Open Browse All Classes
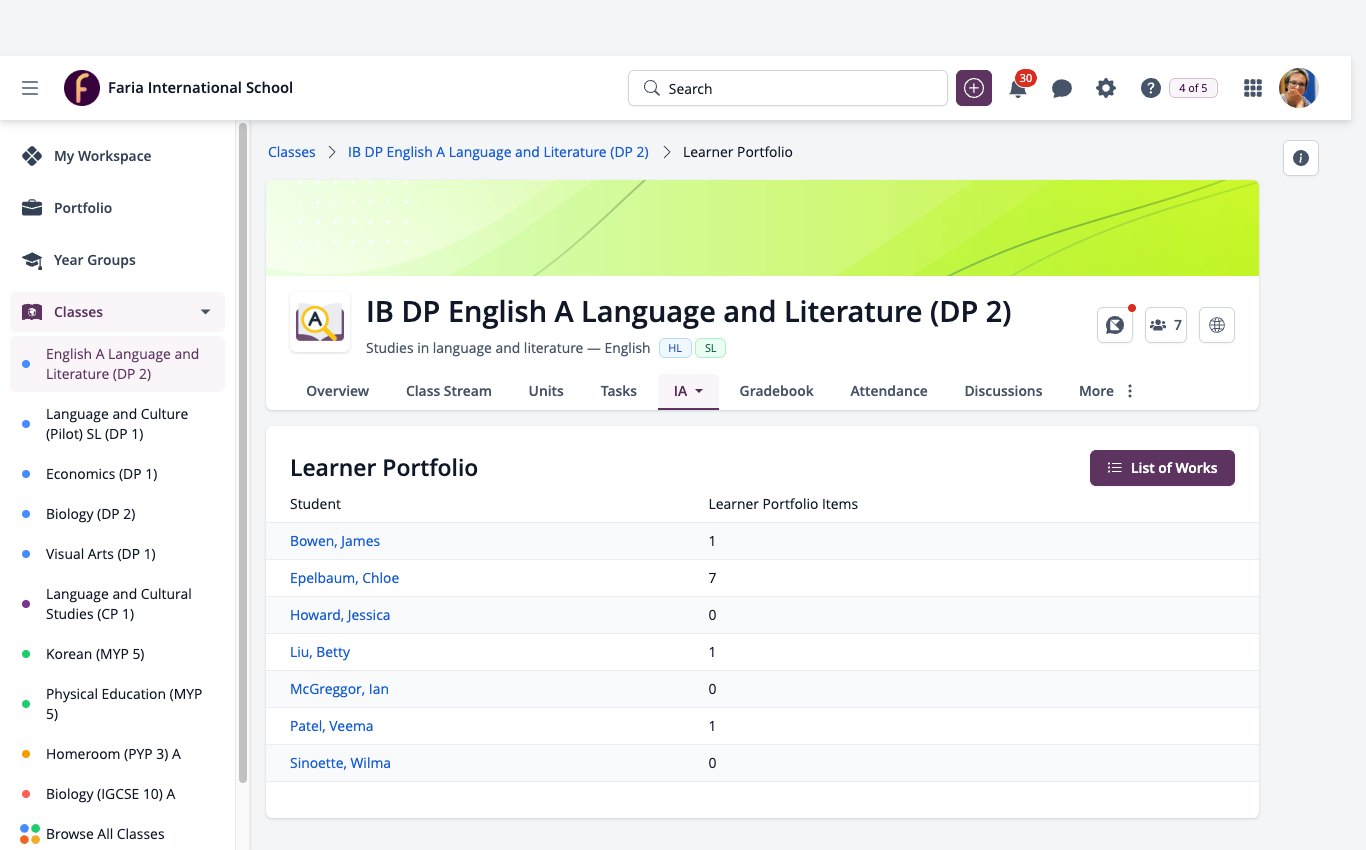This screenshot has width=1366, height=850. coord(105,834)
